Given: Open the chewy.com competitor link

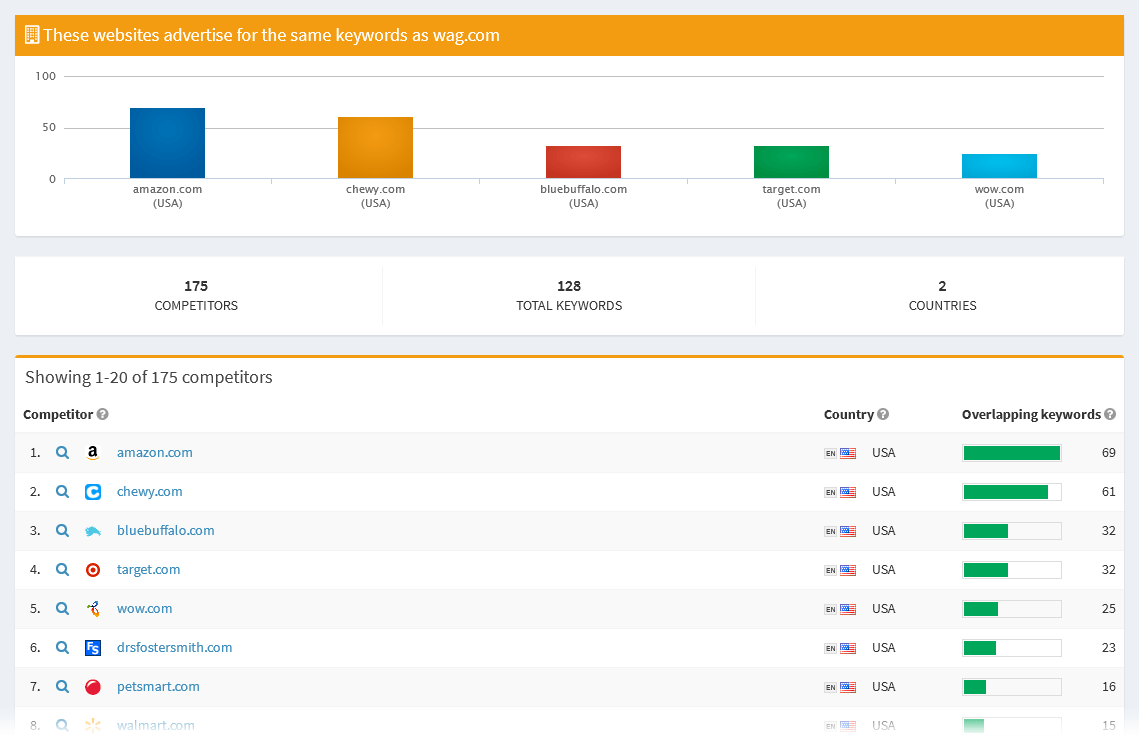Looking at the screenshot, I should tap(149, 491).
